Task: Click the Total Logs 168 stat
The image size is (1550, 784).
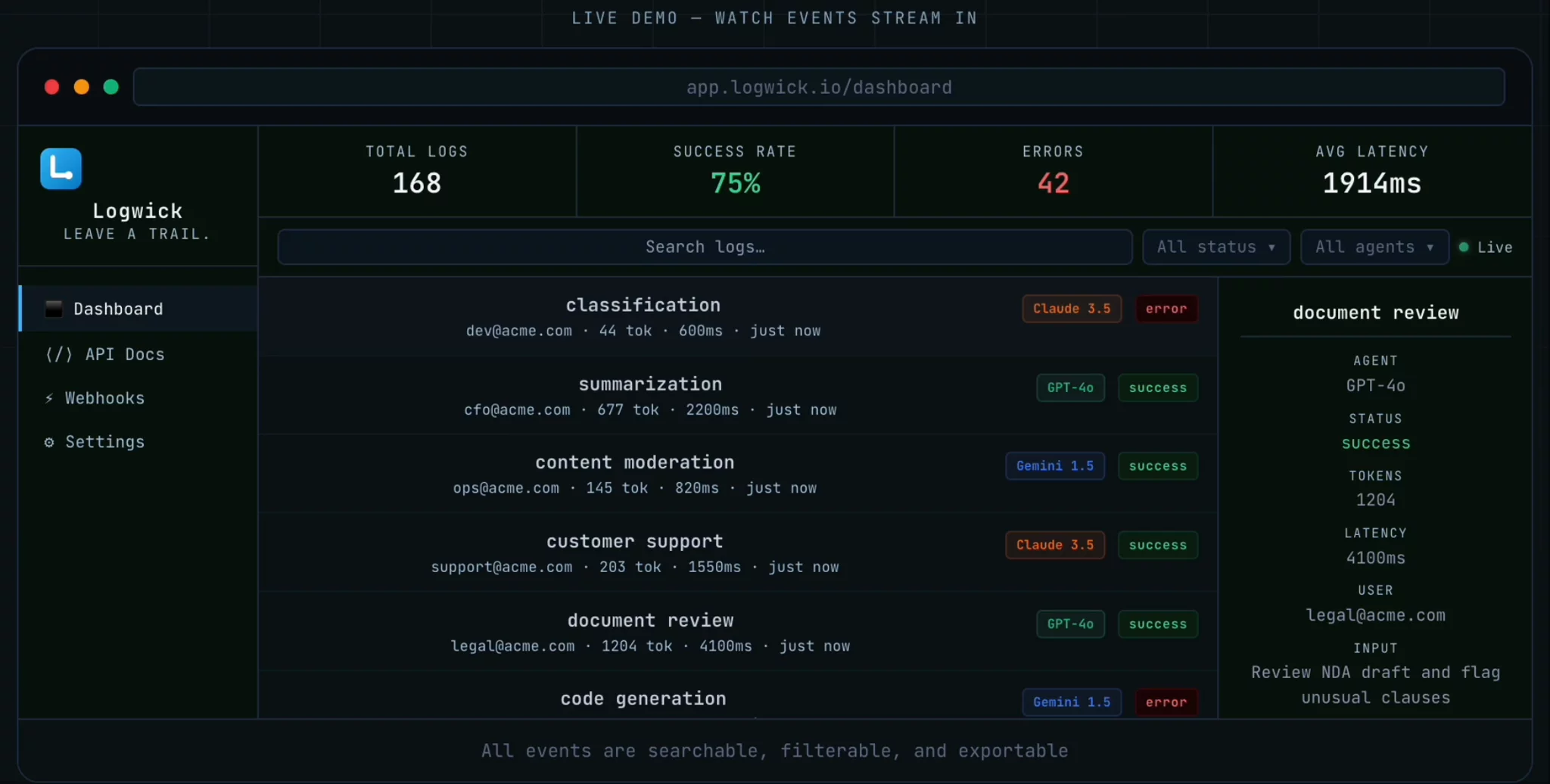Action: pyautogui.click(x=417, y=172)
